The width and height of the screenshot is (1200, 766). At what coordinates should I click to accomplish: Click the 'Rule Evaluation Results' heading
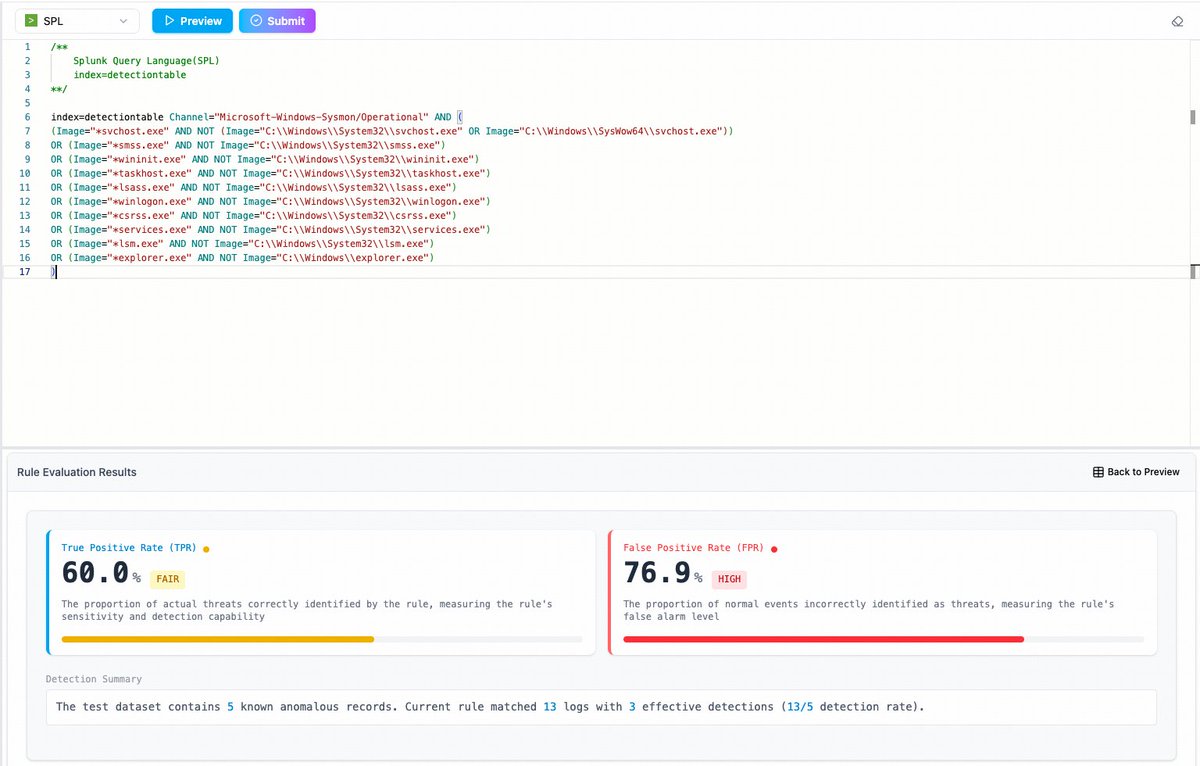77,472
